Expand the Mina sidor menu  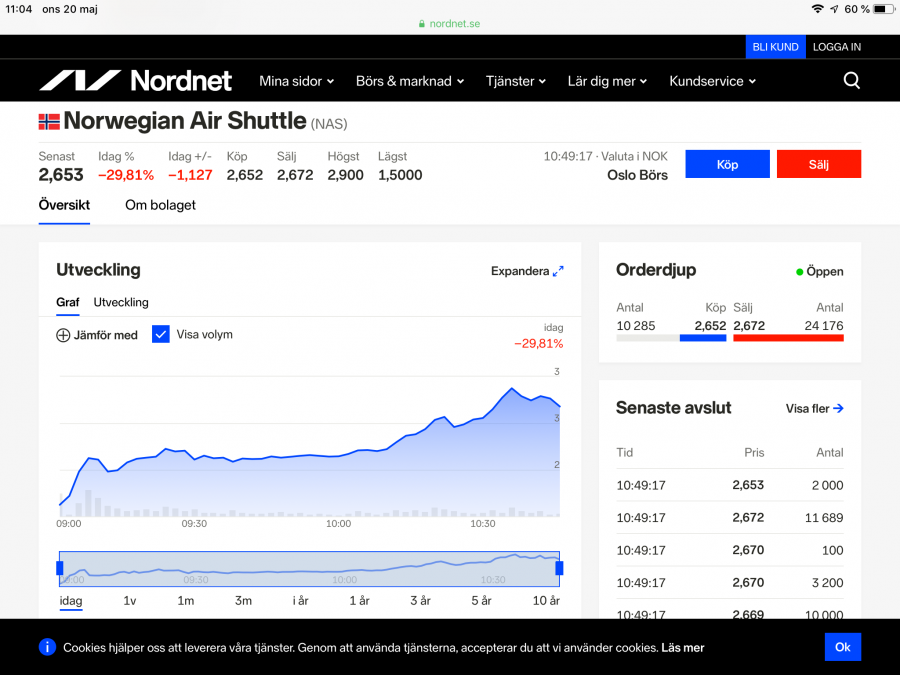click(x=296, y=81)
